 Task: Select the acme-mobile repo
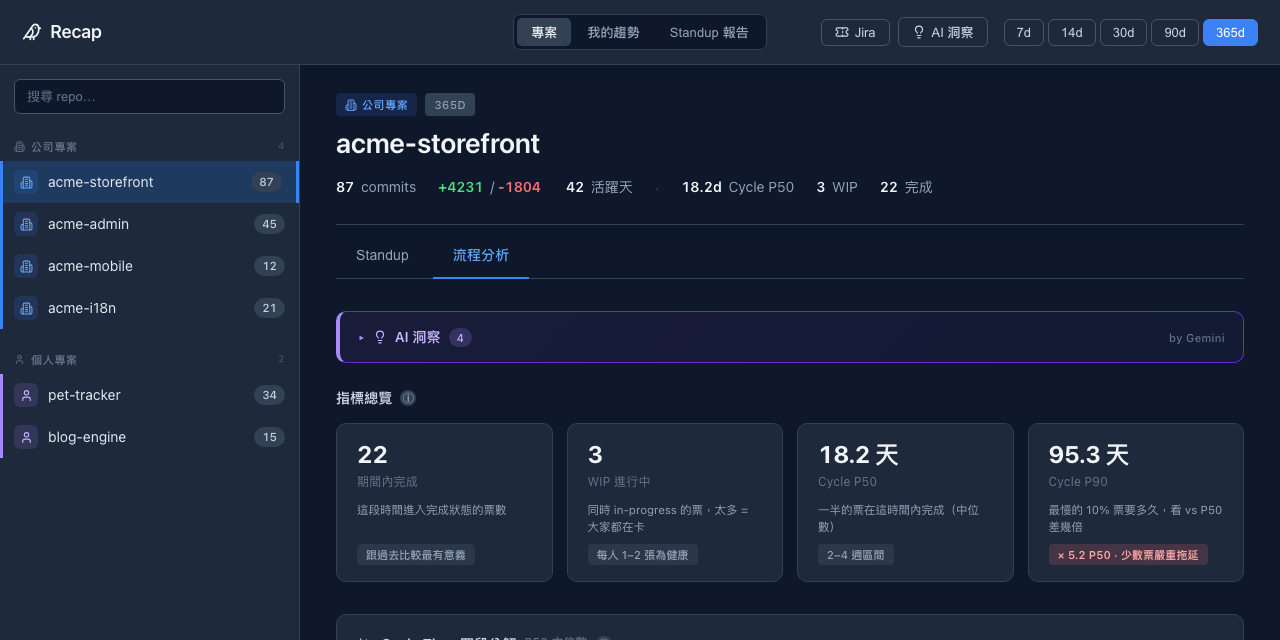click(149, 266)
